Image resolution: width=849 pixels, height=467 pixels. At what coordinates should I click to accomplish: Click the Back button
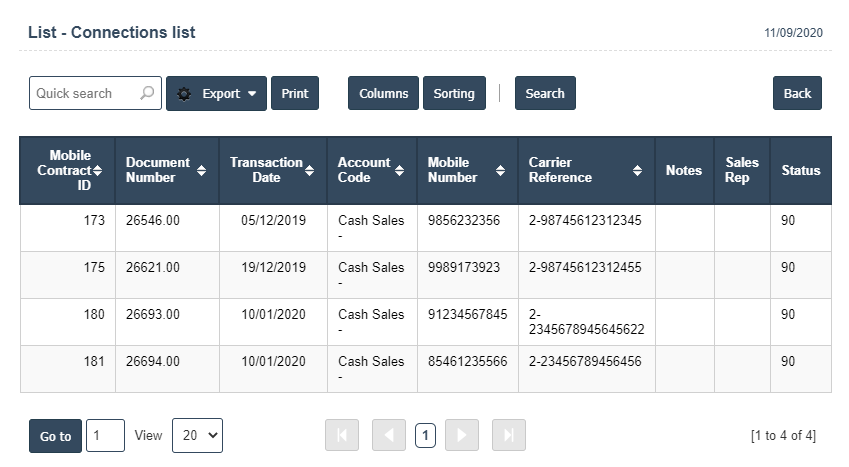[x=797, y=93]
